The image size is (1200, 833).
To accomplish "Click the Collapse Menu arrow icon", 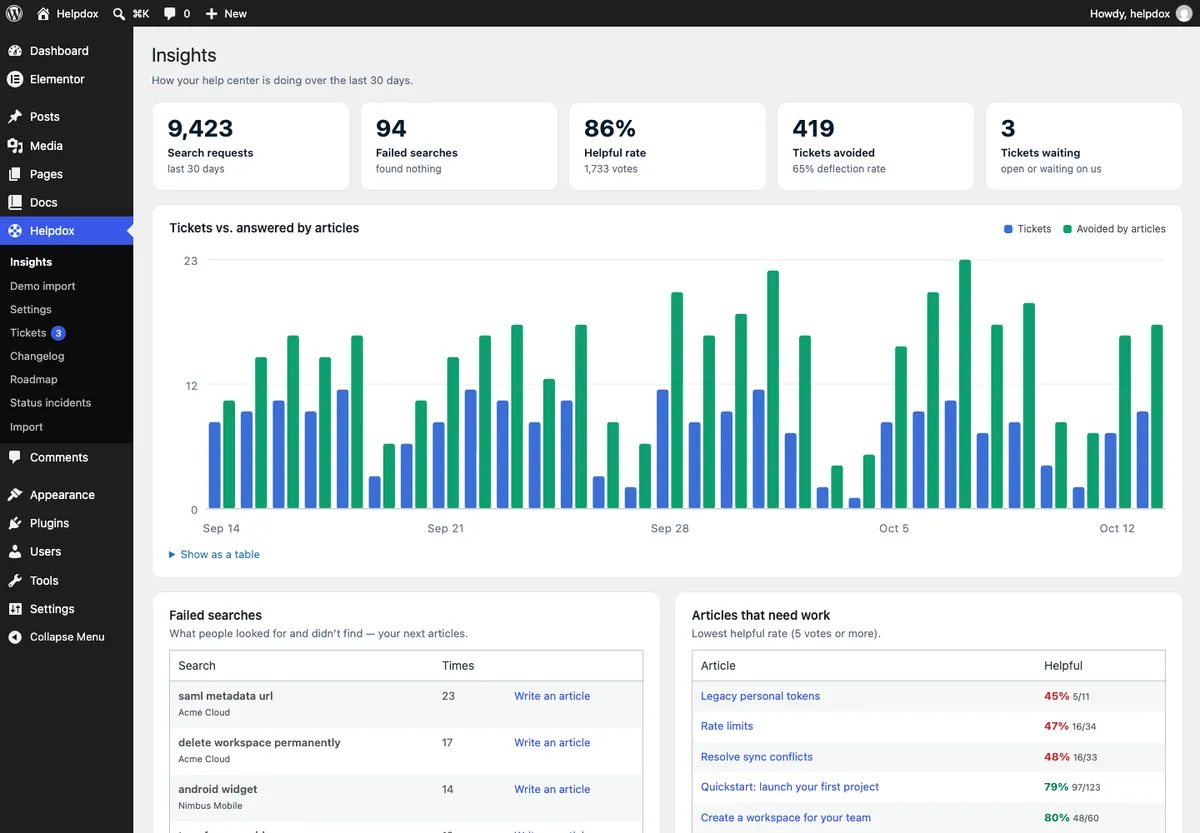I will [15, 637].
